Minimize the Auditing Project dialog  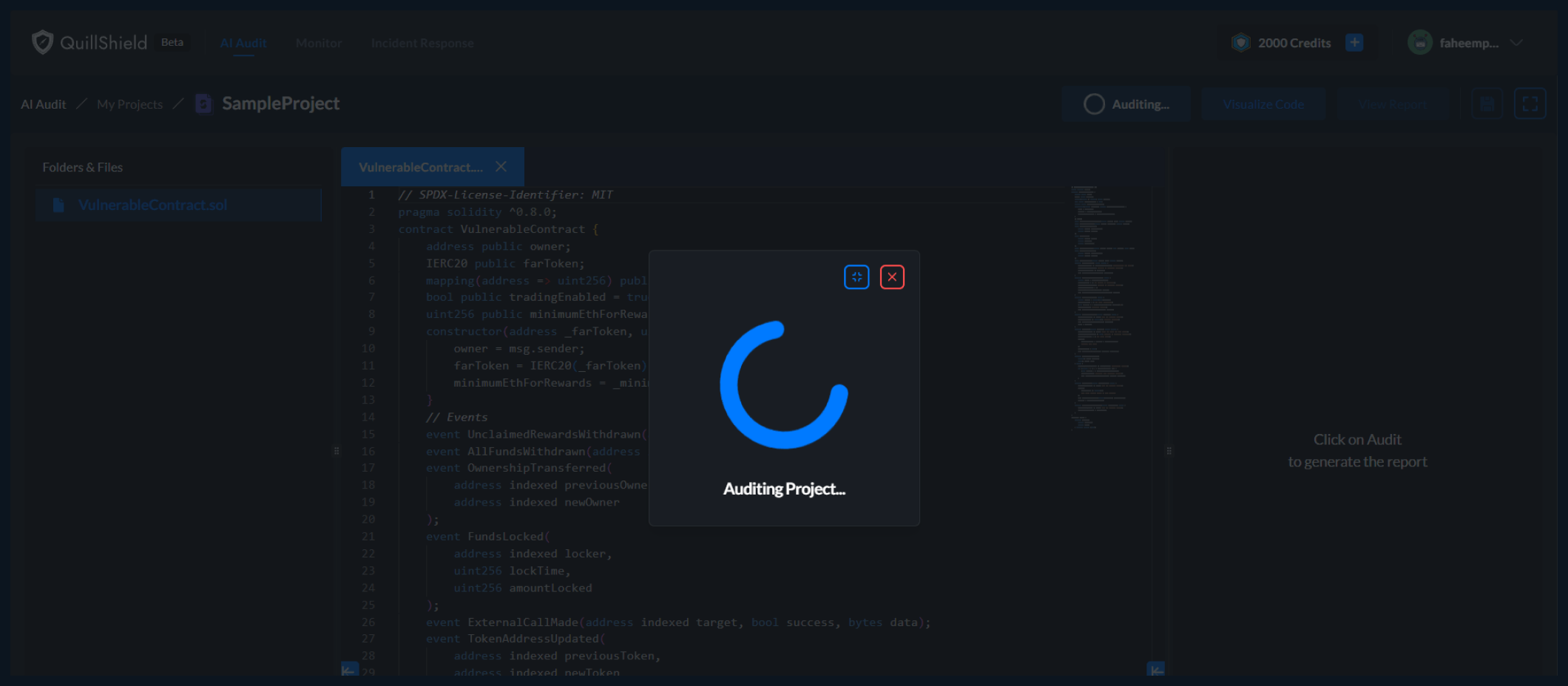856,277
